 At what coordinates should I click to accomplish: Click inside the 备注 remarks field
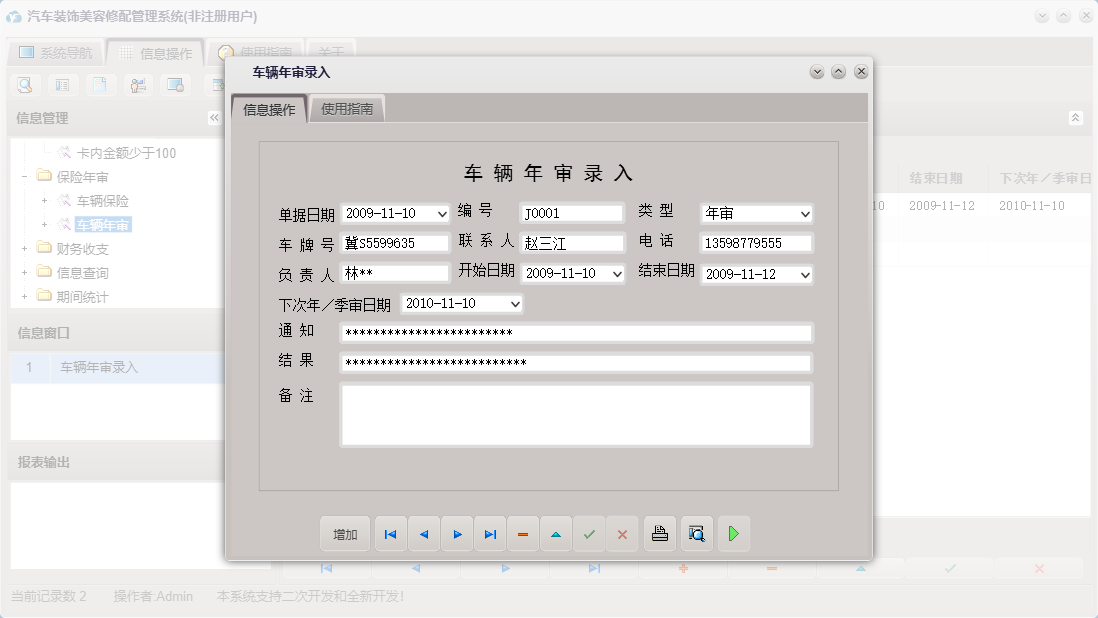click(x=575, y=412)
